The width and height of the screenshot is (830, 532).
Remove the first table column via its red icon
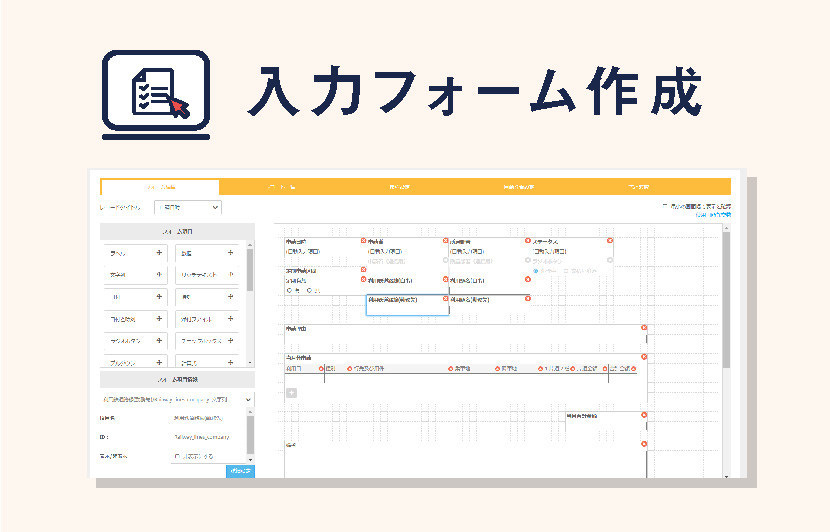coord(321,368)
